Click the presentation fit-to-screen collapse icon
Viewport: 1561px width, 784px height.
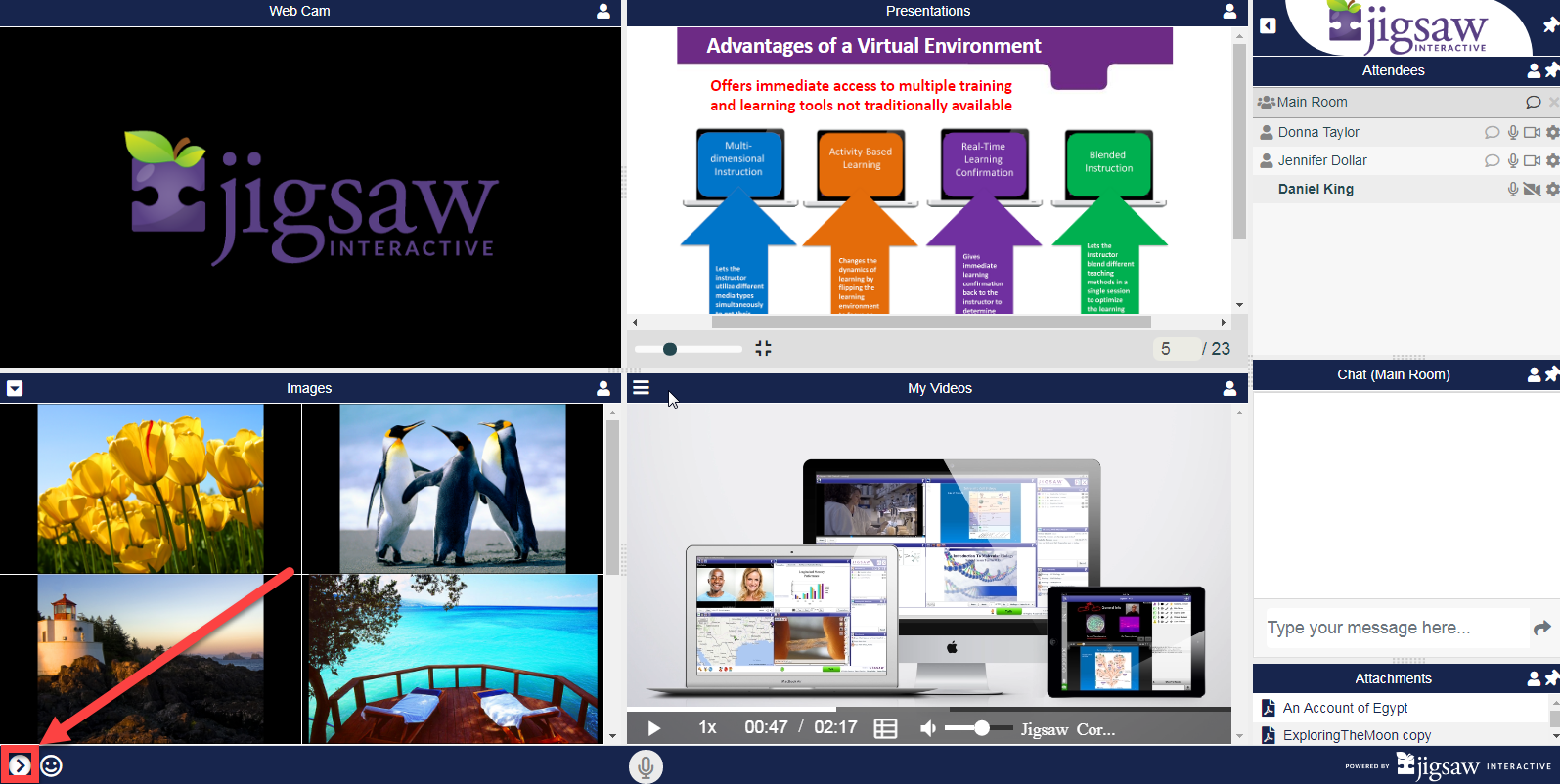(764, 348)
